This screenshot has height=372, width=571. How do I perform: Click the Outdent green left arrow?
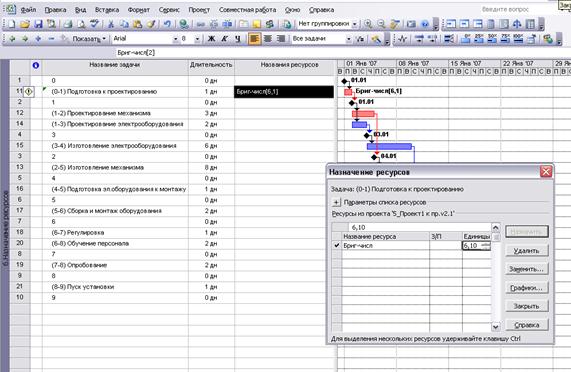[12, 39]
